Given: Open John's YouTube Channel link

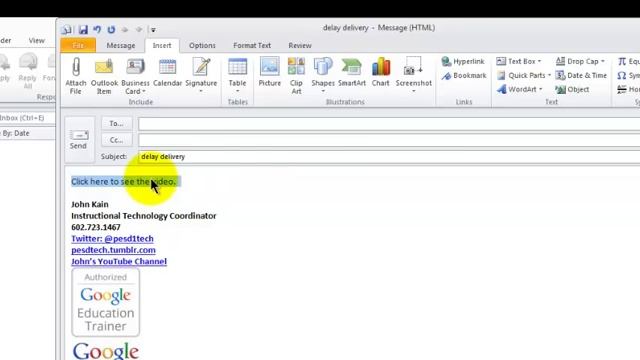Looking at the screenshot, I should click(x=119, y=261).
